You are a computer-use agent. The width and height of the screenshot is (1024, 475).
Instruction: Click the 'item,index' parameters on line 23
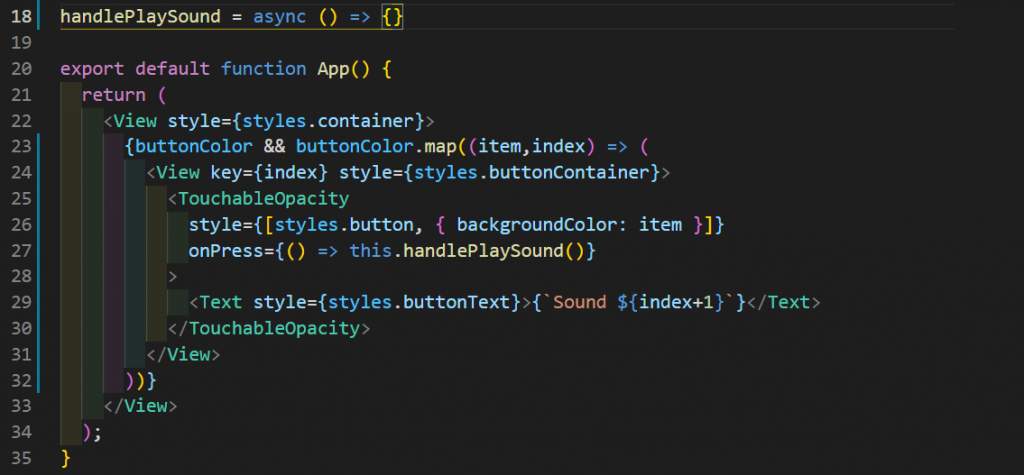[532, 146]
